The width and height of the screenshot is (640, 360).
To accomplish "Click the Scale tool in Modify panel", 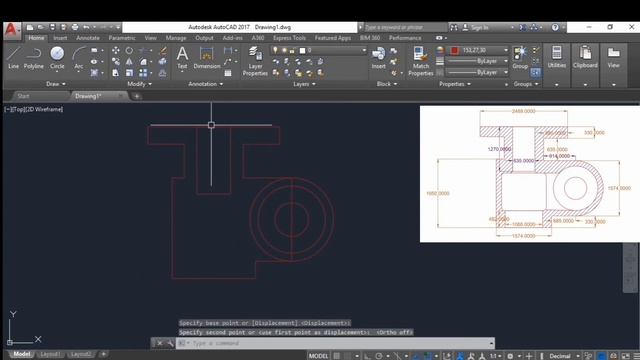I will (129, 73).
